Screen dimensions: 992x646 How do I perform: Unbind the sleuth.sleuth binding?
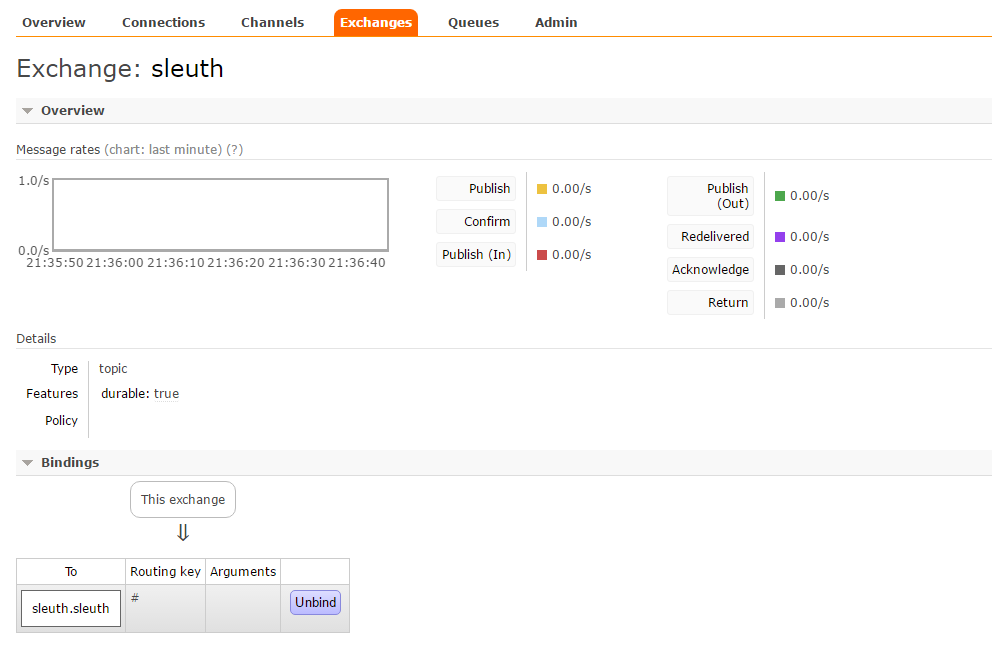click(x=315, y=602)
